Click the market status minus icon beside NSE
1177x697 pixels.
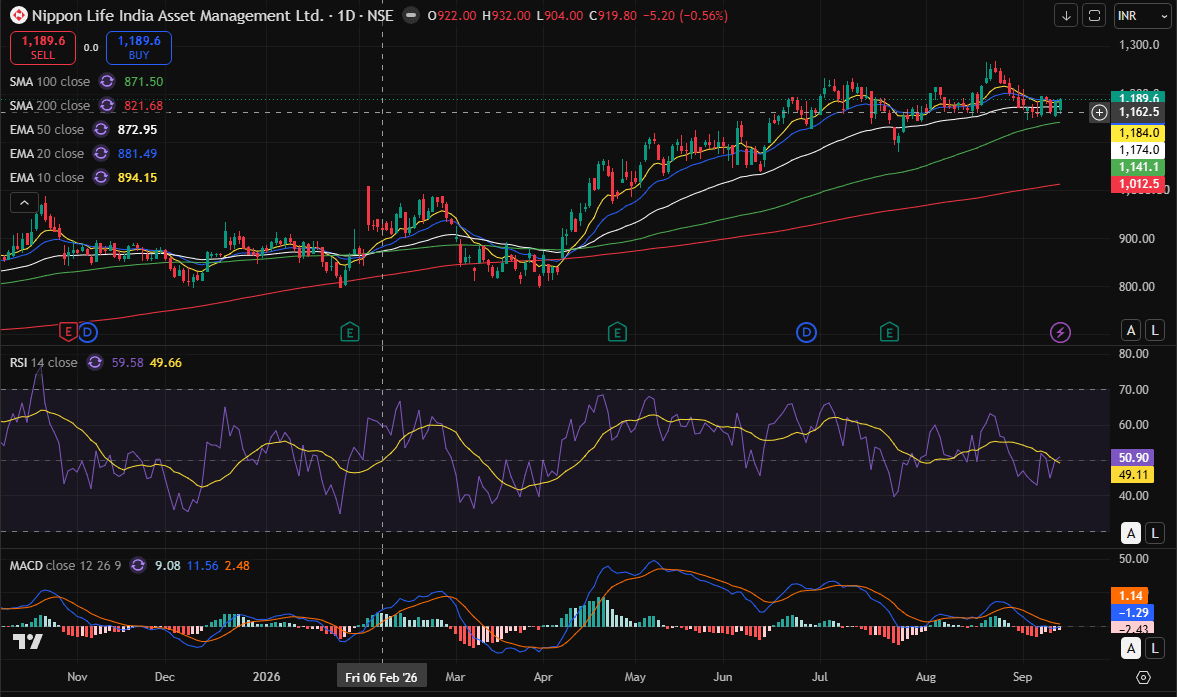coord(411,15)
